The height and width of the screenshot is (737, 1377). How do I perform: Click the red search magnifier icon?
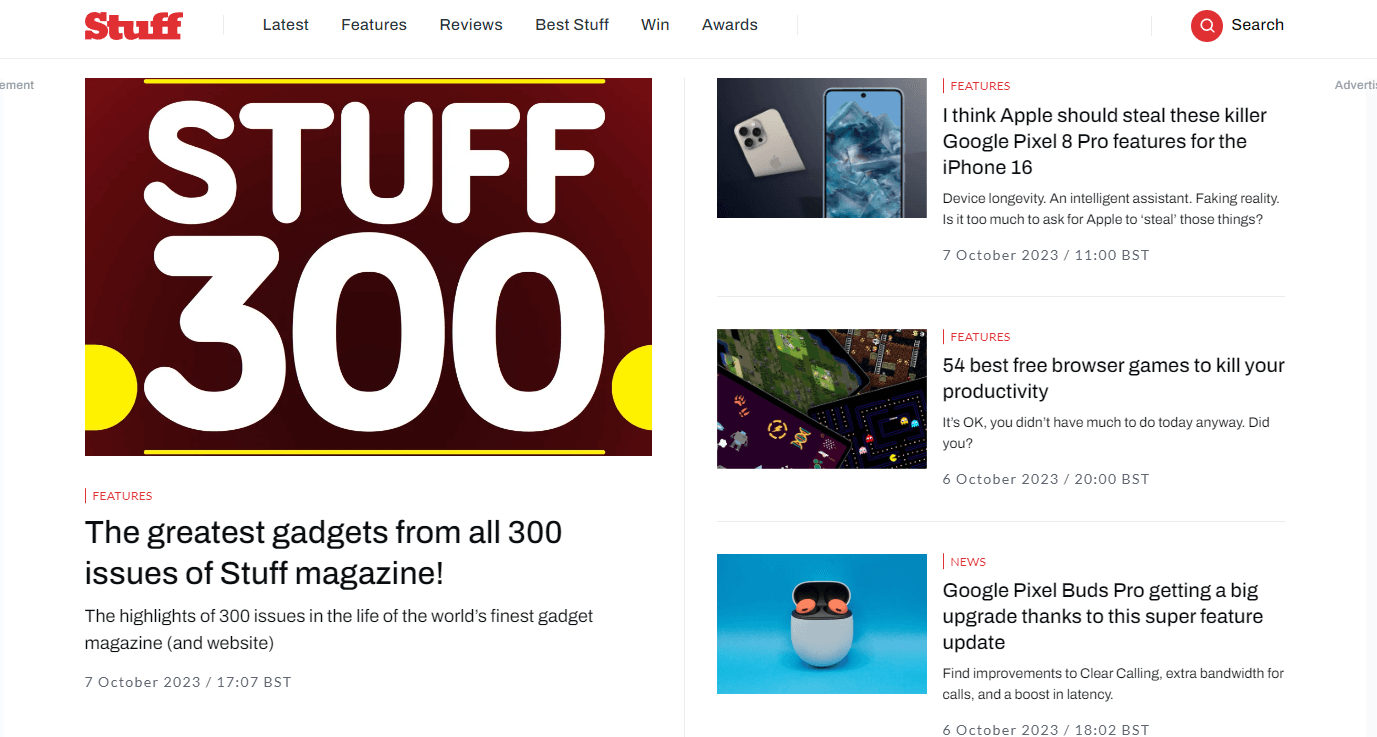point(1207,25)
